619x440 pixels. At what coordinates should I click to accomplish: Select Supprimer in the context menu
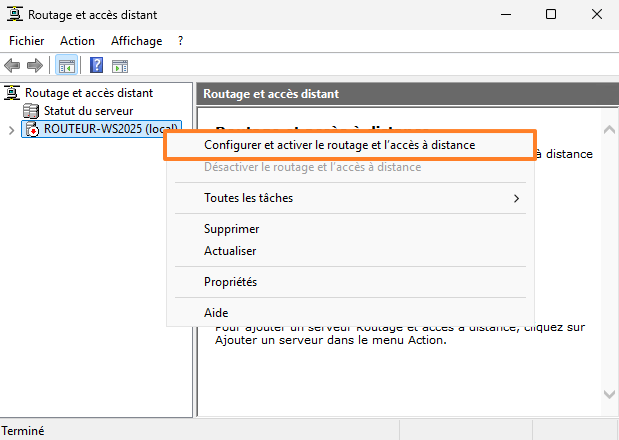click(232, 229)
